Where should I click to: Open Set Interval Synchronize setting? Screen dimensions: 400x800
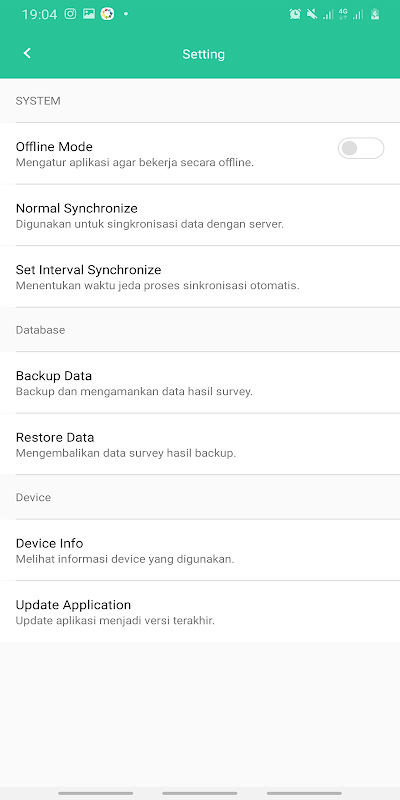point(200,277)
